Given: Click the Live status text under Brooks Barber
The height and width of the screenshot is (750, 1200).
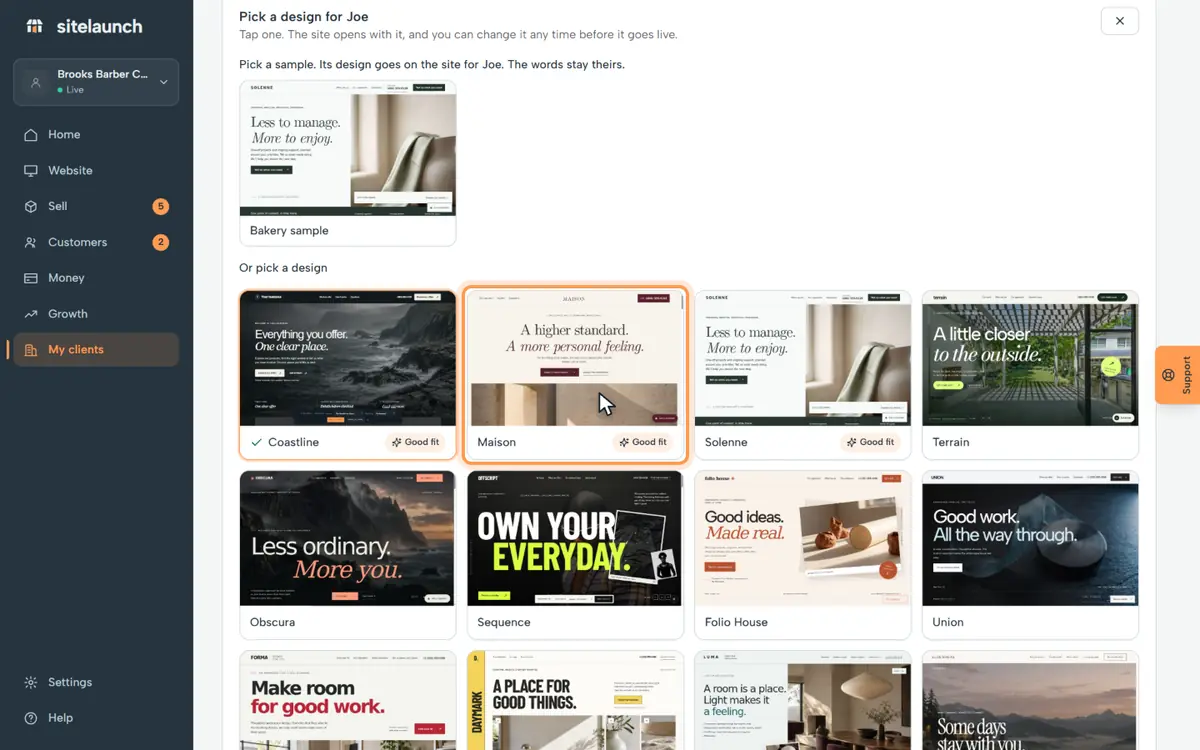Looking at the screenshot, I should point(75,90).
